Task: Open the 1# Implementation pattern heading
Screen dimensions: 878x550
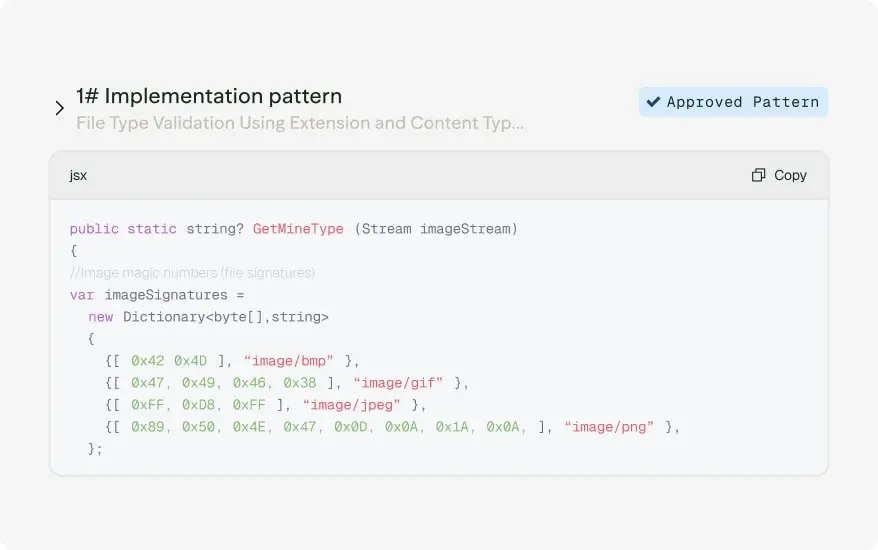Action: tap(209, 96)
